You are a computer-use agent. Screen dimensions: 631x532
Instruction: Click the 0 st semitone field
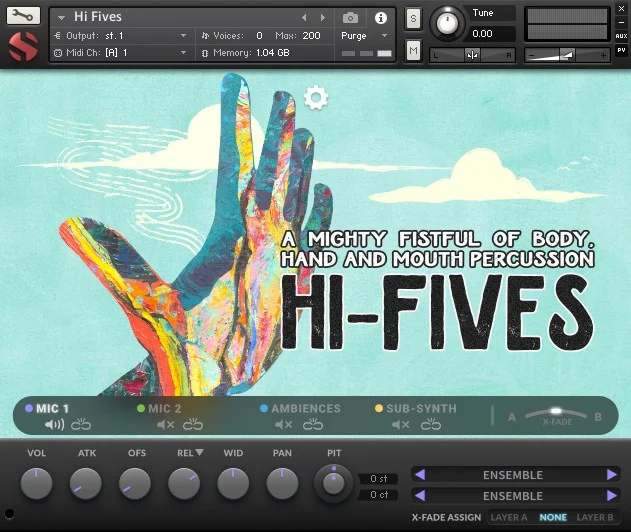click(378, 478)
